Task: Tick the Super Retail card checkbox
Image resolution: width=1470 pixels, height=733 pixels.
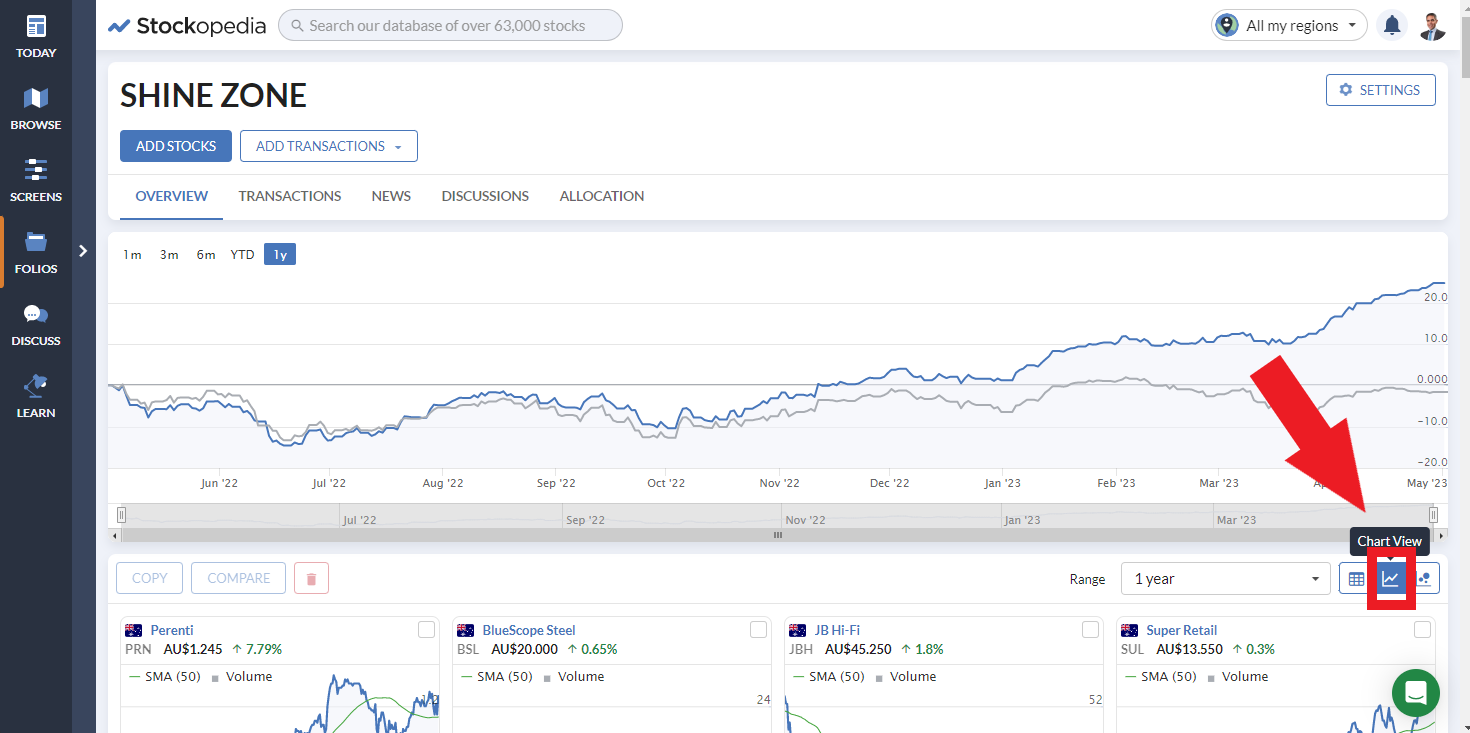Action: 1423,630
